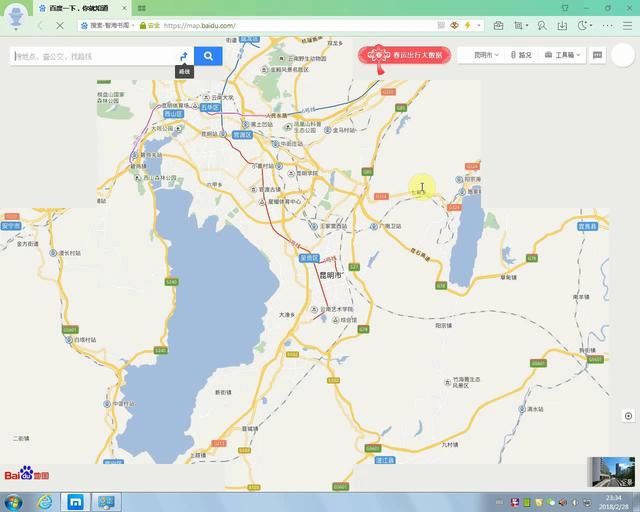Click the locate-me button on the map
The height and width of the screenshot is (512, 640).
(627, 416)
